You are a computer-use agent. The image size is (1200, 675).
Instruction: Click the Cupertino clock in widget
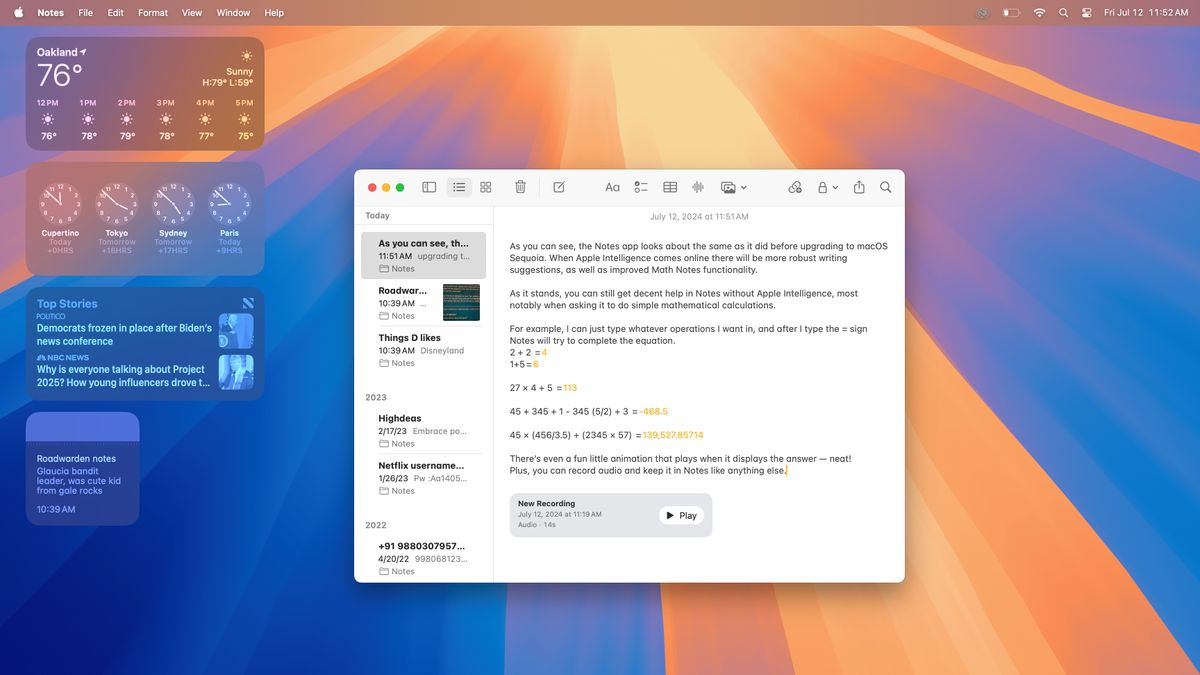pos(60,203)
